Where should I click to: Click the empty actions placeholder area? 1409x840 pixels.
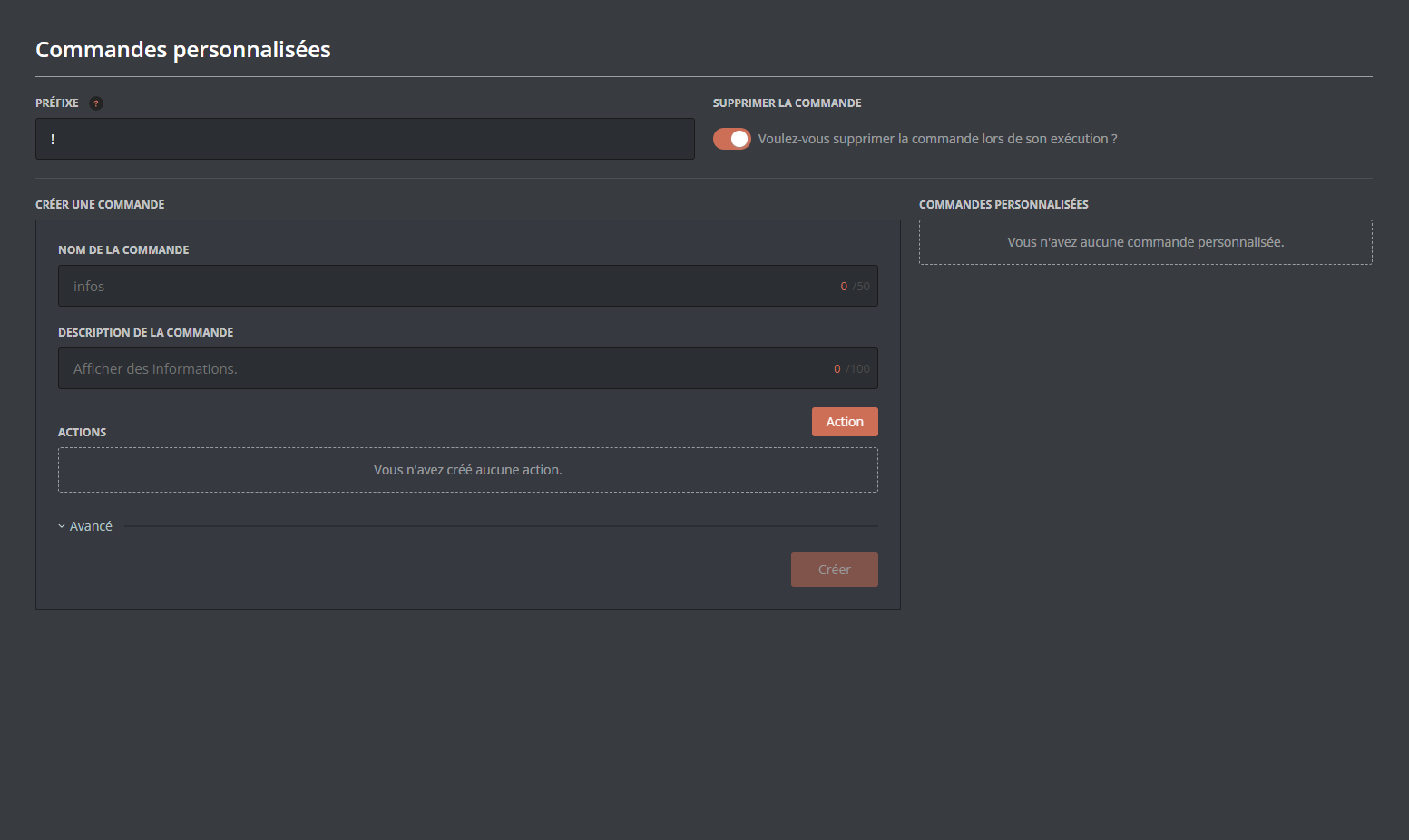point(467,469)
